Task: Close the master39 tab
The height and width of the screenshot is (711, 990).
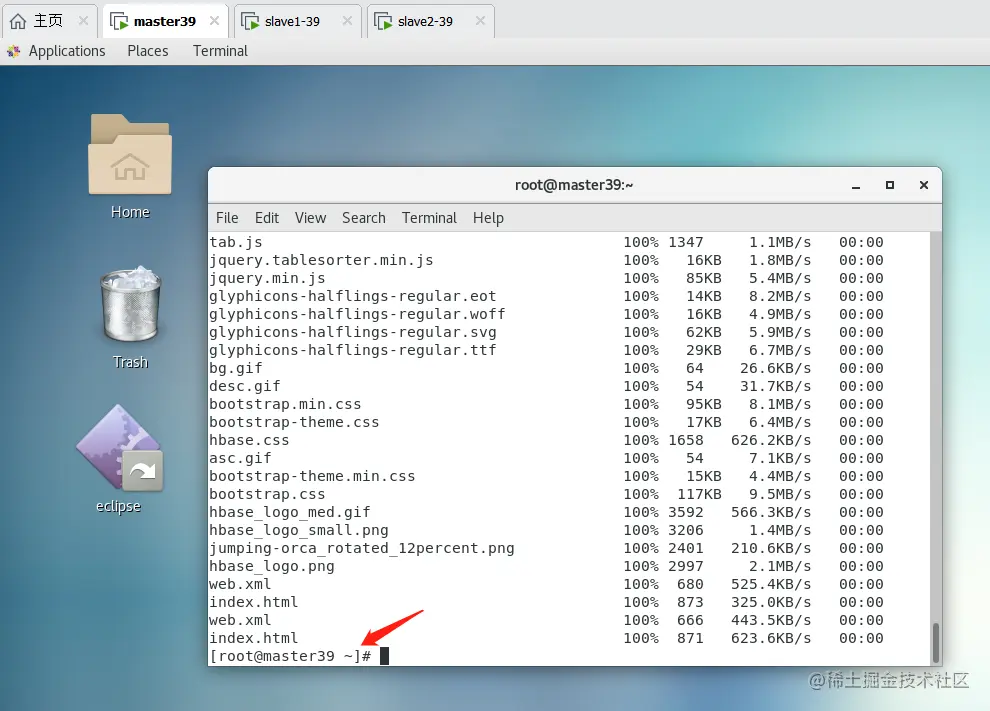Action: [214, 21]
